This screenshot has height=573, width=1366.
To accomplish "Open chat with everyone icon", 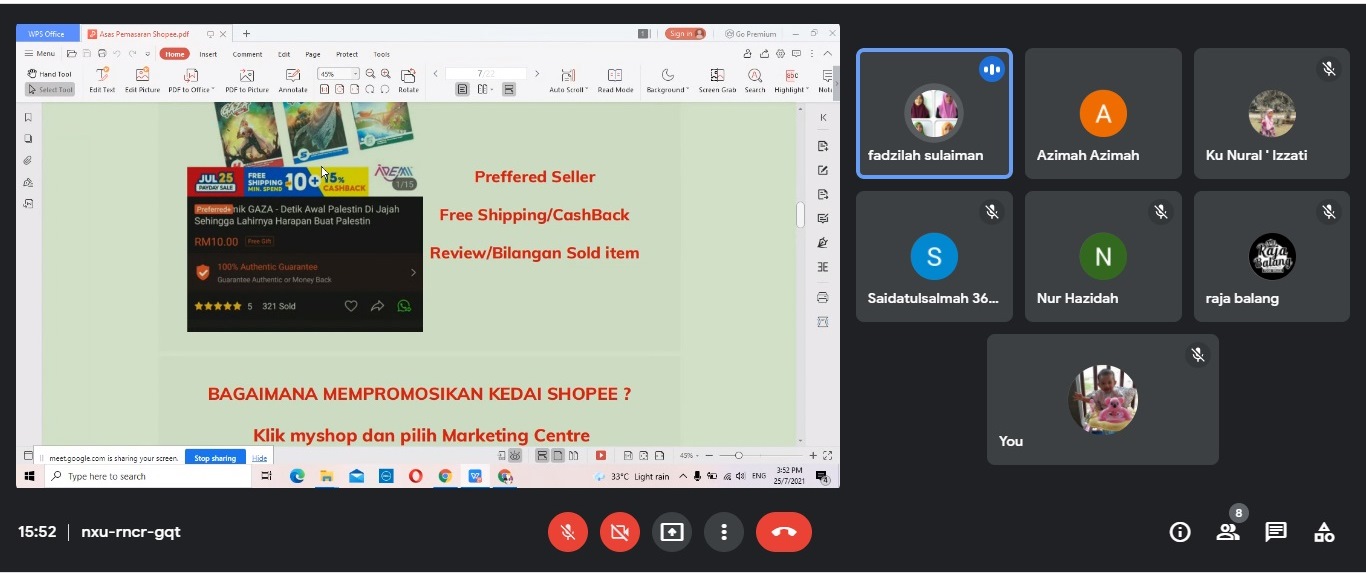I will [x=1276, y=532].
